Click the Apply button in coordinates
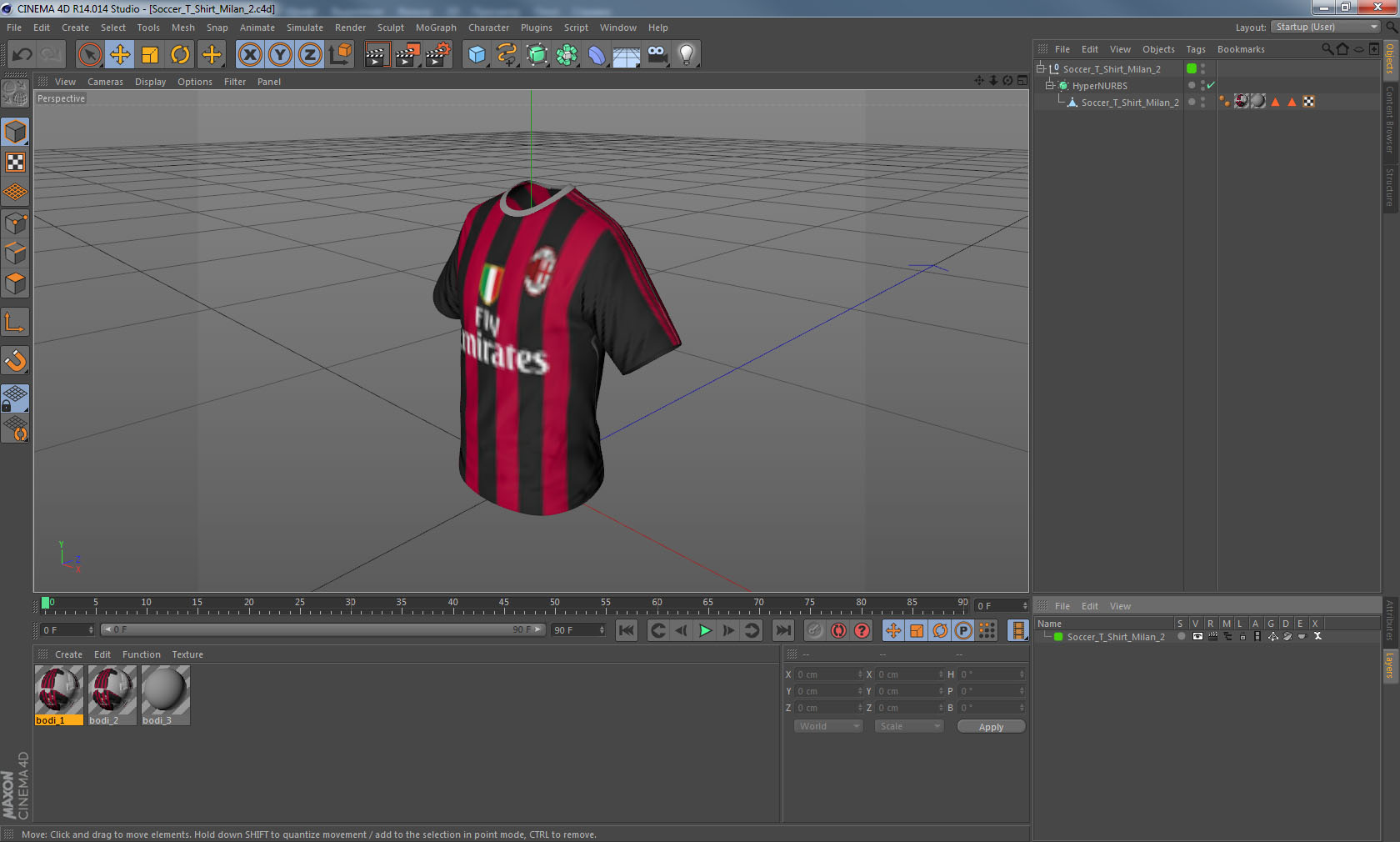 point(991,727)
